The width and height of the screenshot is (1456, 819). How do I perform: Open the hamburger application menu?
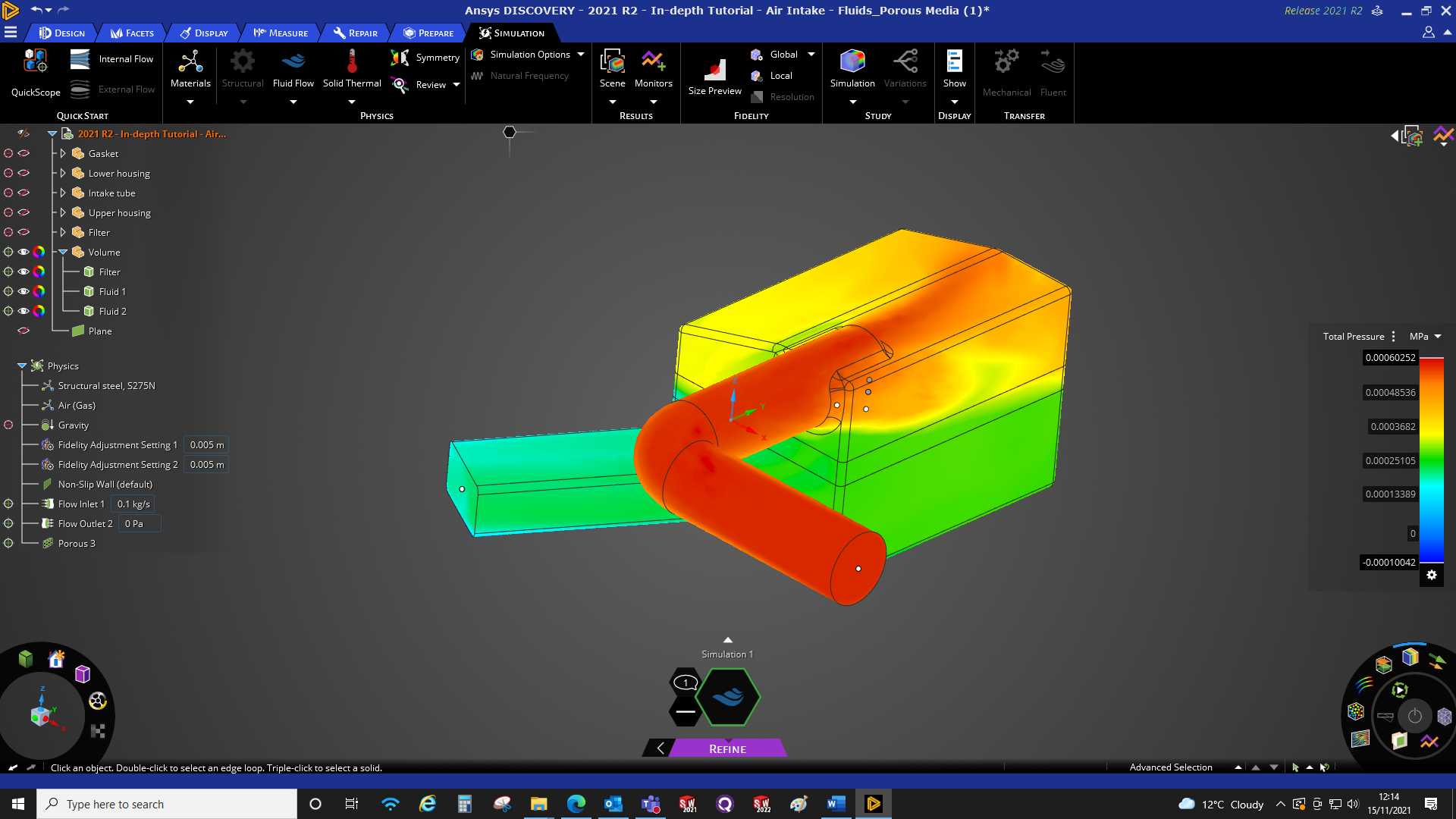[11, 33]
